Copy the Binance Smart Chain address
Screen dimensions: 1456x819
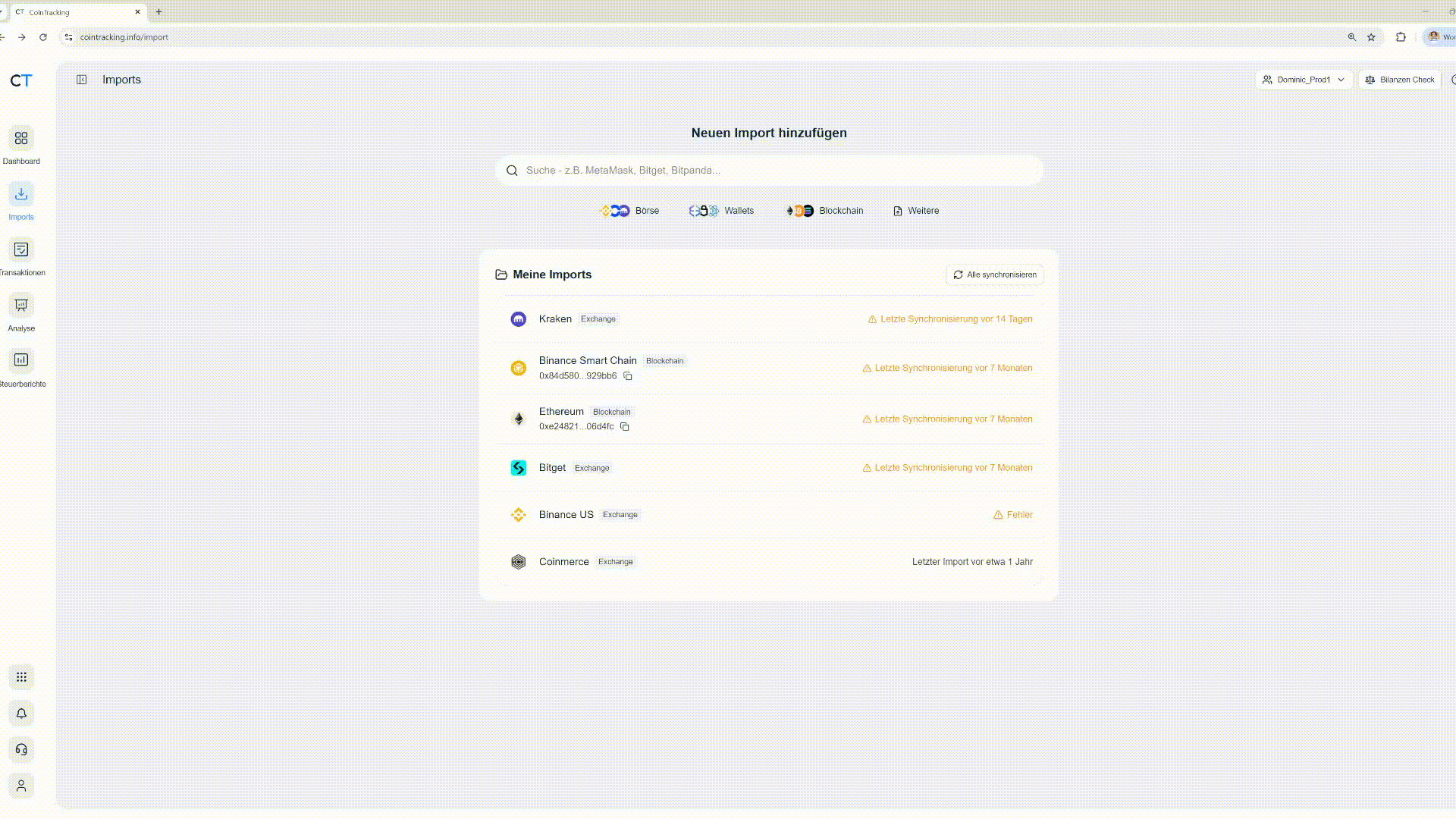[628, 376]
